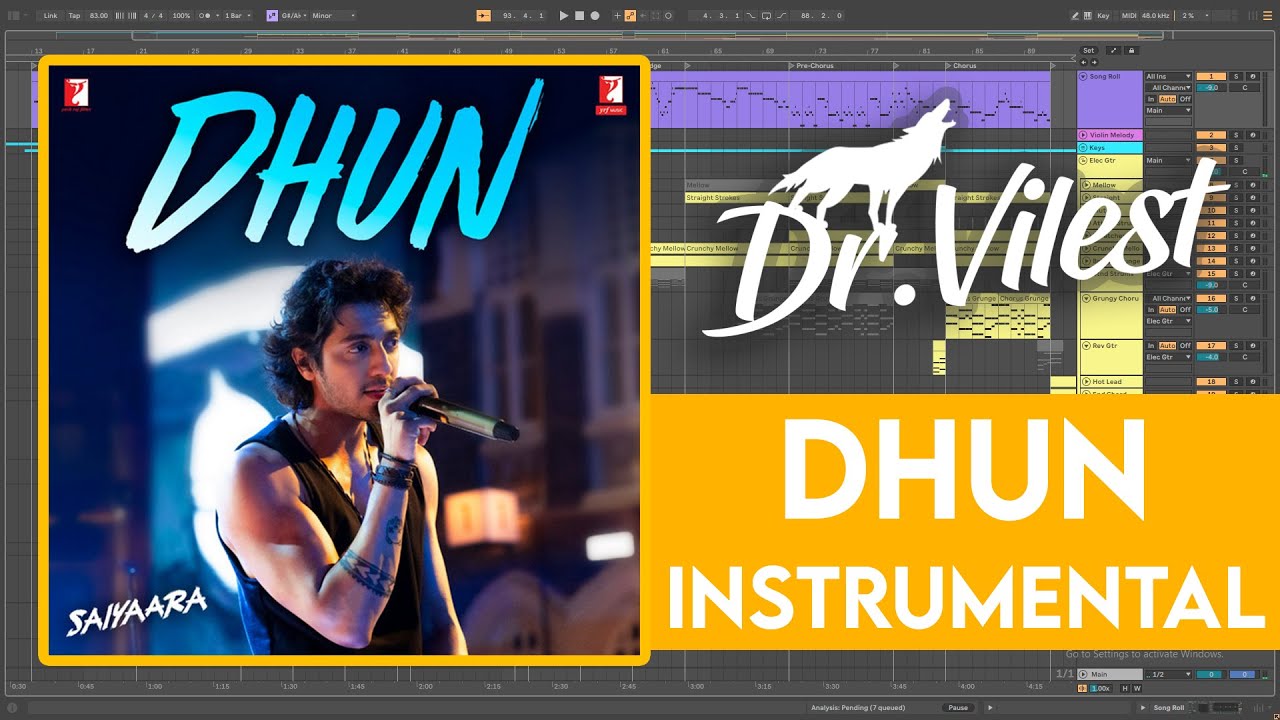The height and width of the screenshot is (720, 1280).
Task: Toggle the Punch-In switch icon
Action: (x=751, y=16)
